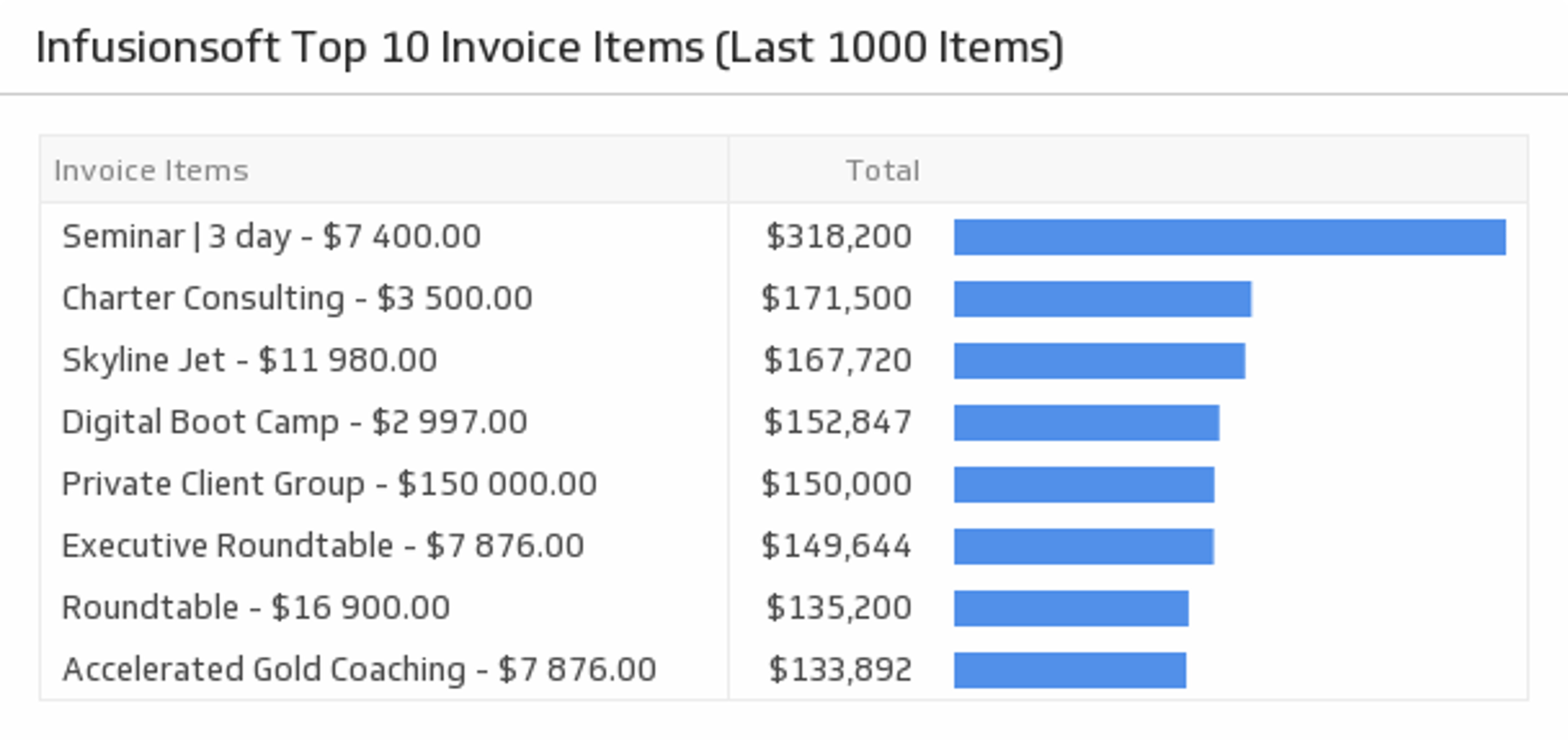Click the $133,892 total value
Image resolution: width=1568 pixels, height=740 pixels.
tap(840, 670)
